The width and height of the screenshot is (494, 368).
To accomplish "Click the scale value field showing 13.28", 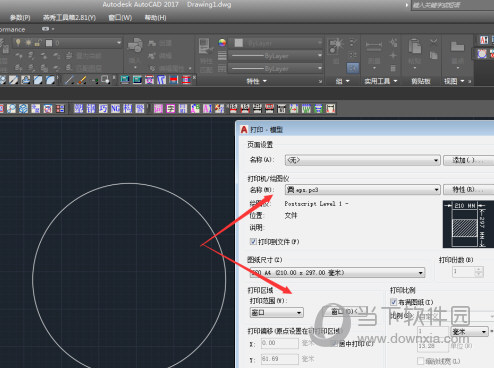I will tap(433, 347).
